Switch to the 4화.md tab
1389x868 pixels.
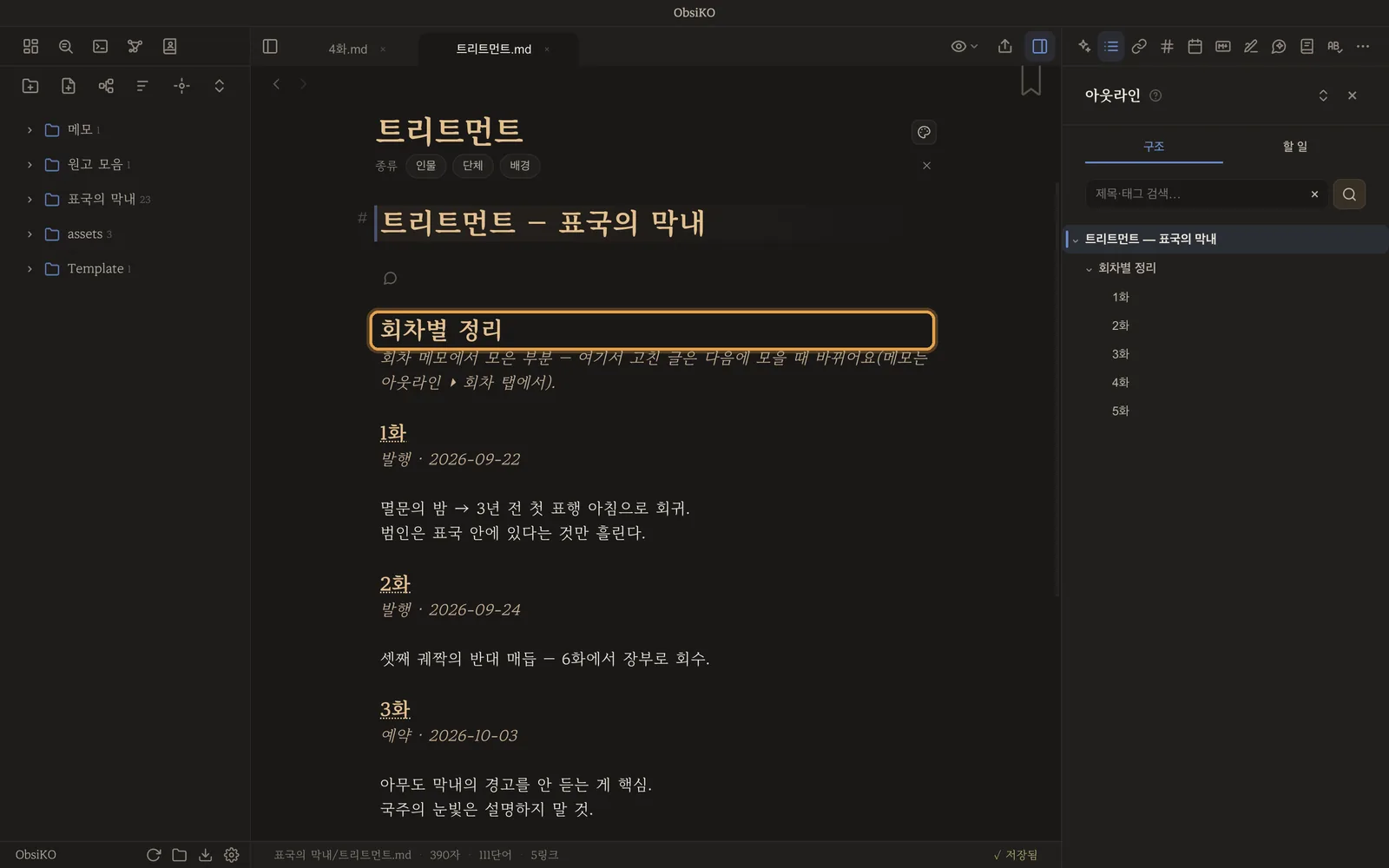347,49
